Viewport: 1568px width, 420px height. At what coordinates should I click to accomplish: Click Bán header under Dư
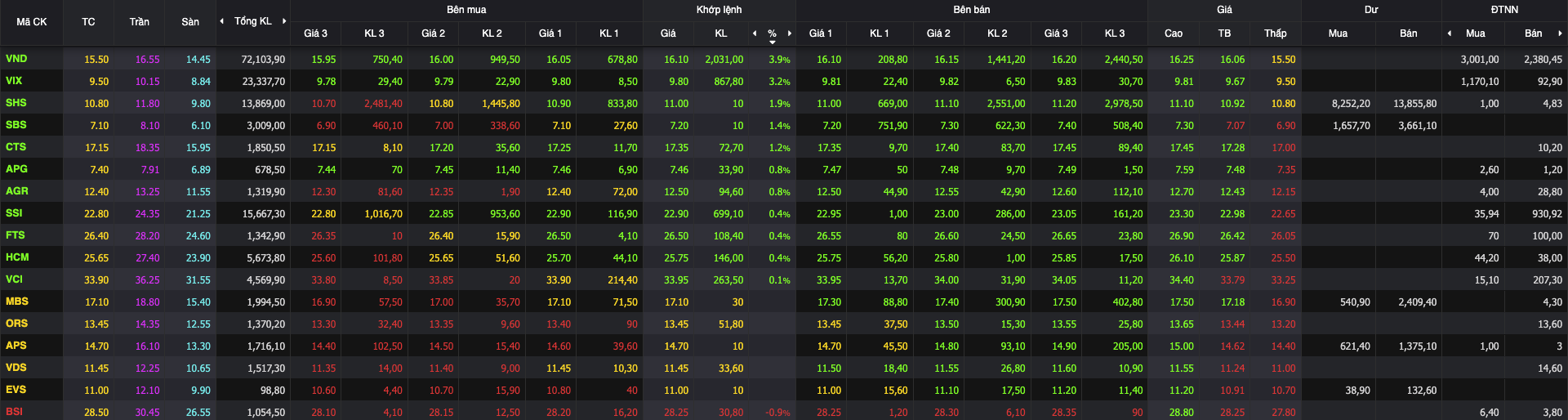tap(1408, 34)
